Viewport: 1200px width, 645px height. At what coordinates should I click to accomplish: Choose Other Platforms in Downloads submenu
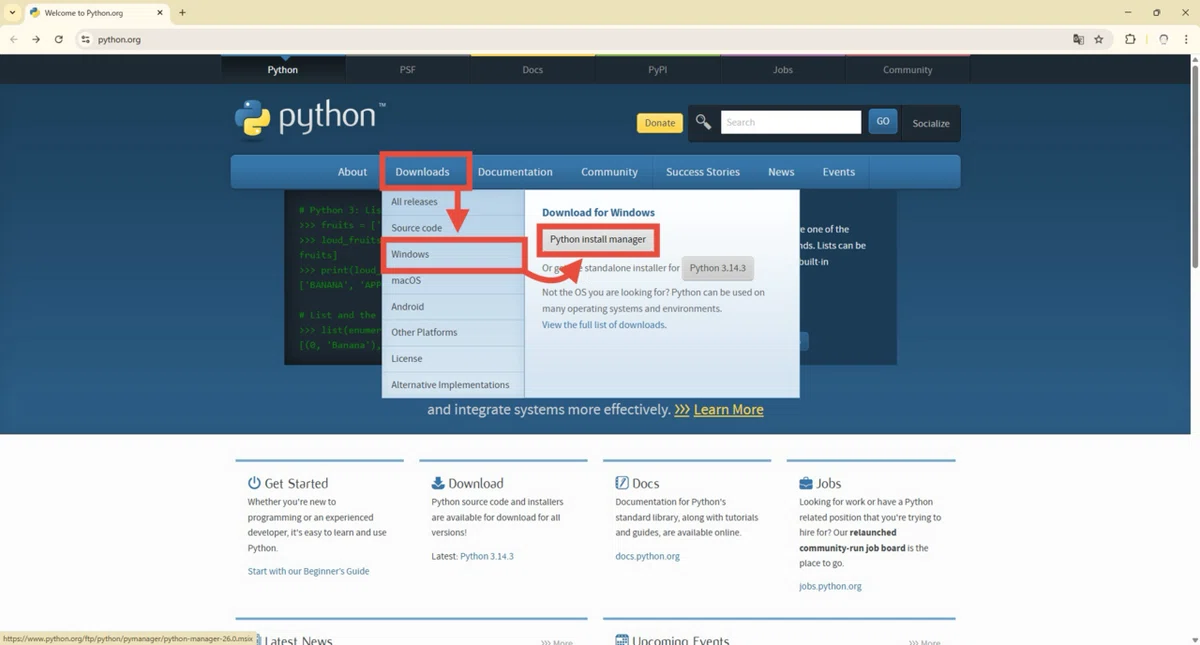[453, 332]
